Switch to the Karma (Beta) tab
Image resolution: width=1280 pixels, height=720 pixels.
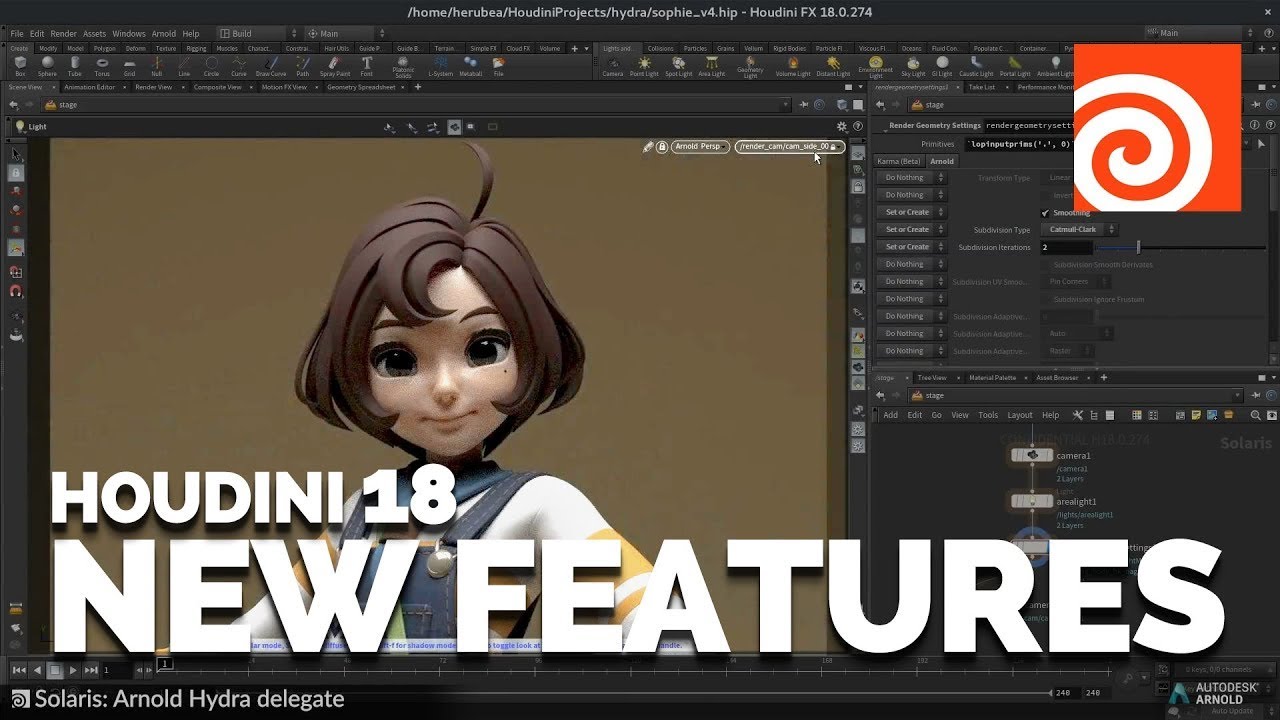click(x=898, y=161)
